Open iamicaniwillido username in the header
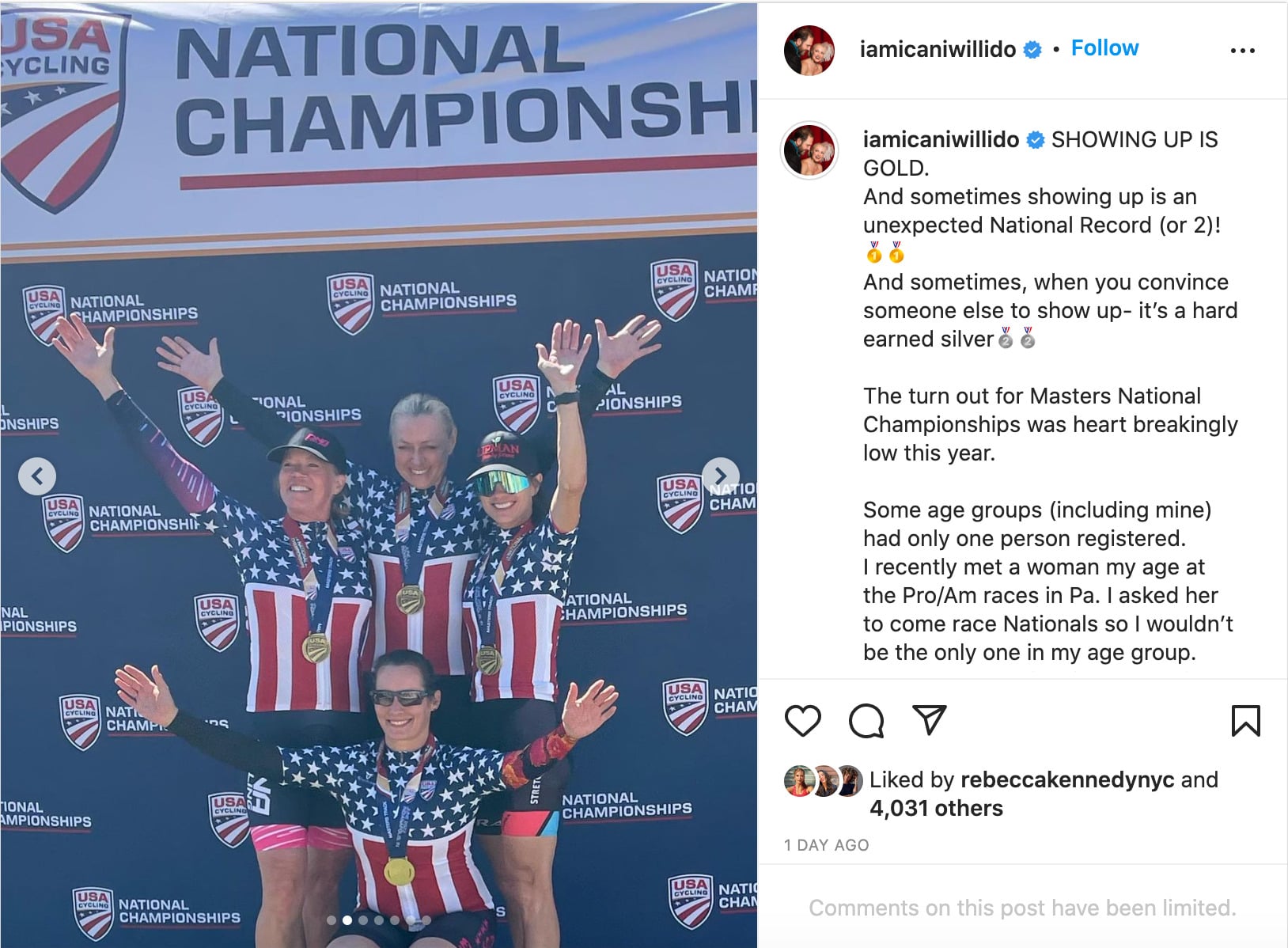 click(938, 49)
